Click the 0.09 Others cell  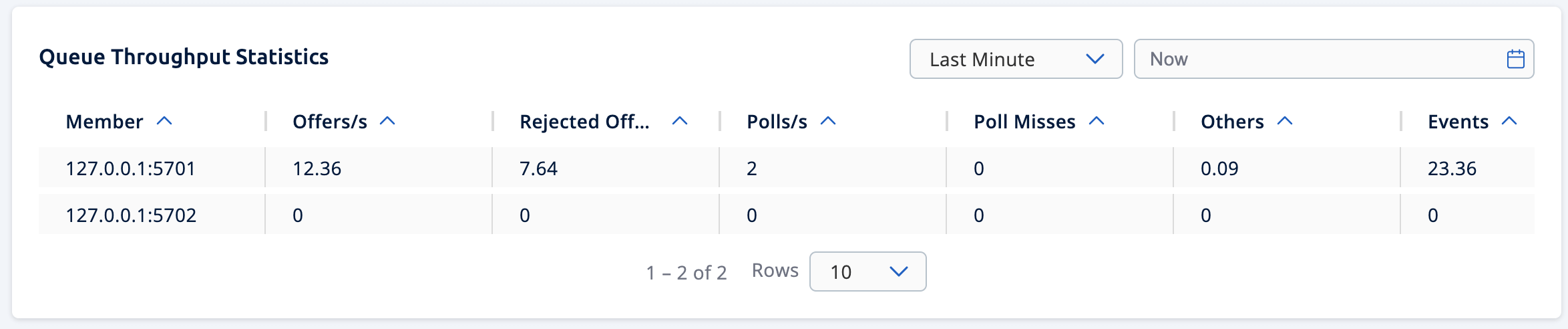coord(1219,169)
